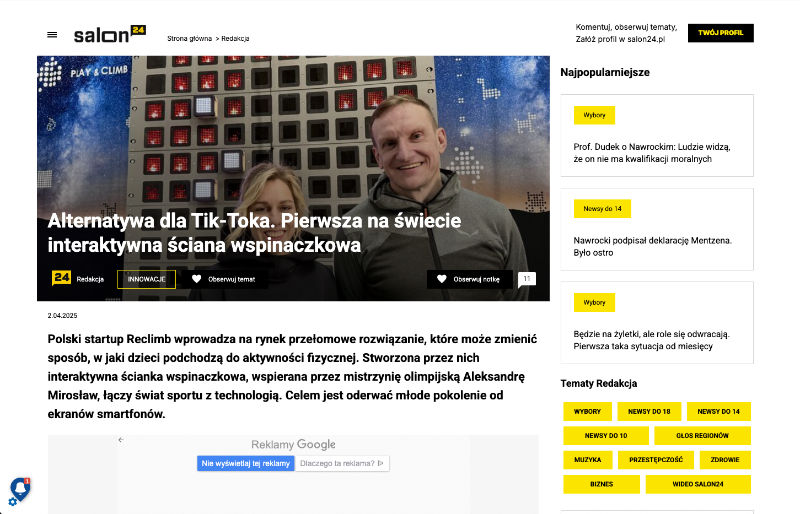The height and width of the screenshot is (514, 800).
Task: Click the ad back arrow
Action: coord(121,439)
